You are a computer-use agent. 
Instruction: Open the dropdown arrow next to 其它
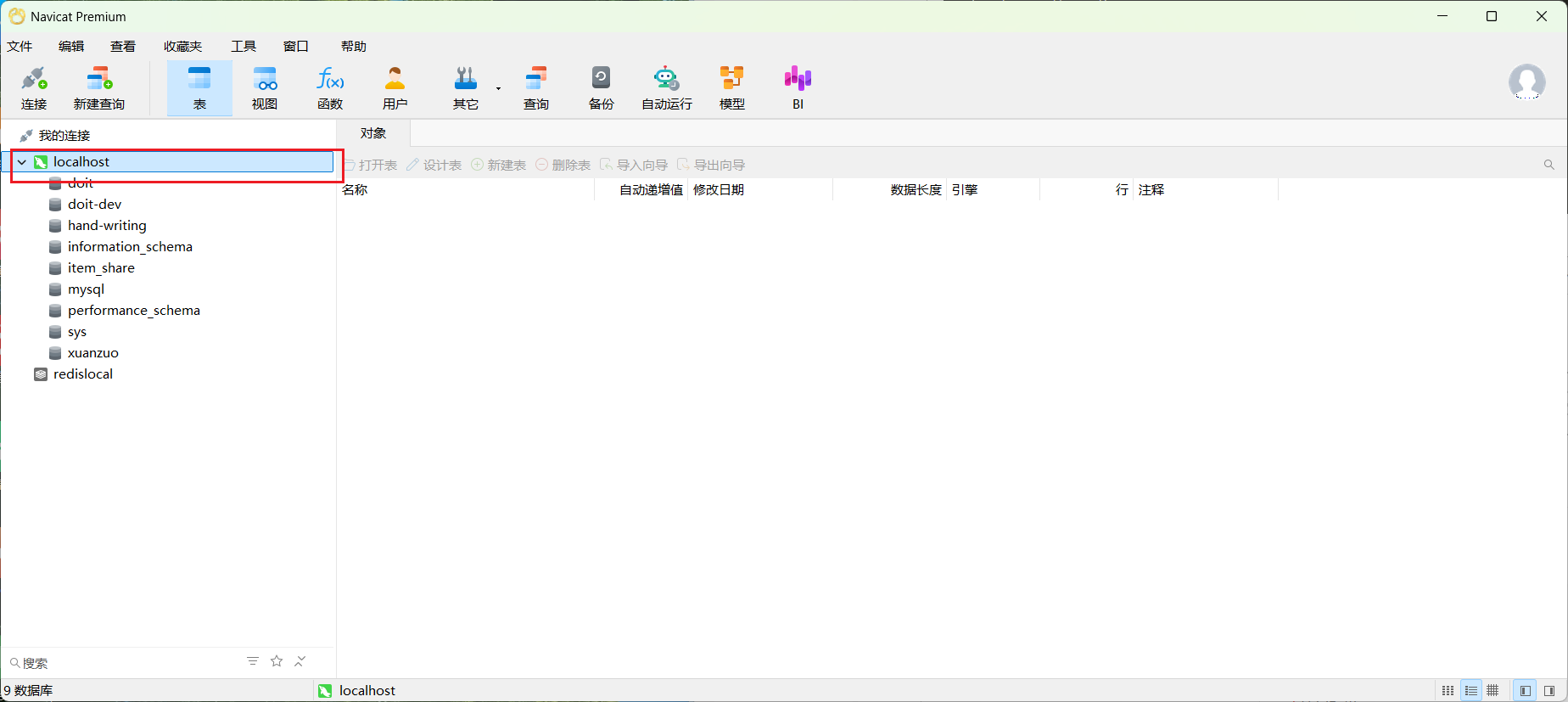(x=499, y=88)
